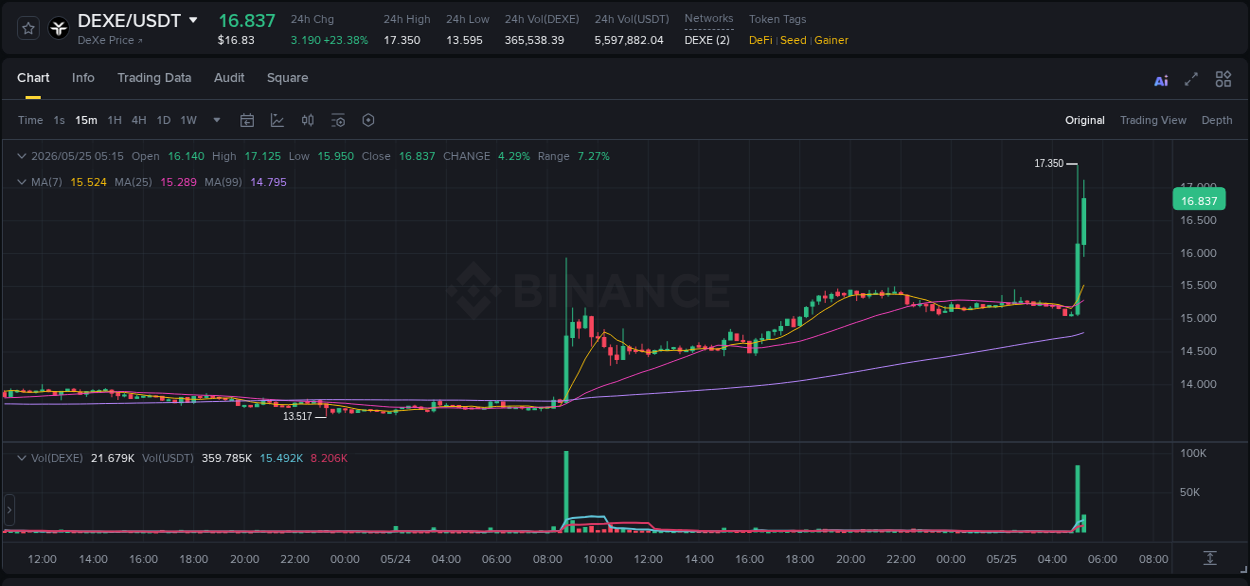Click the DeFi token tag
This screenshot has width=1250, height=586.
760,40
